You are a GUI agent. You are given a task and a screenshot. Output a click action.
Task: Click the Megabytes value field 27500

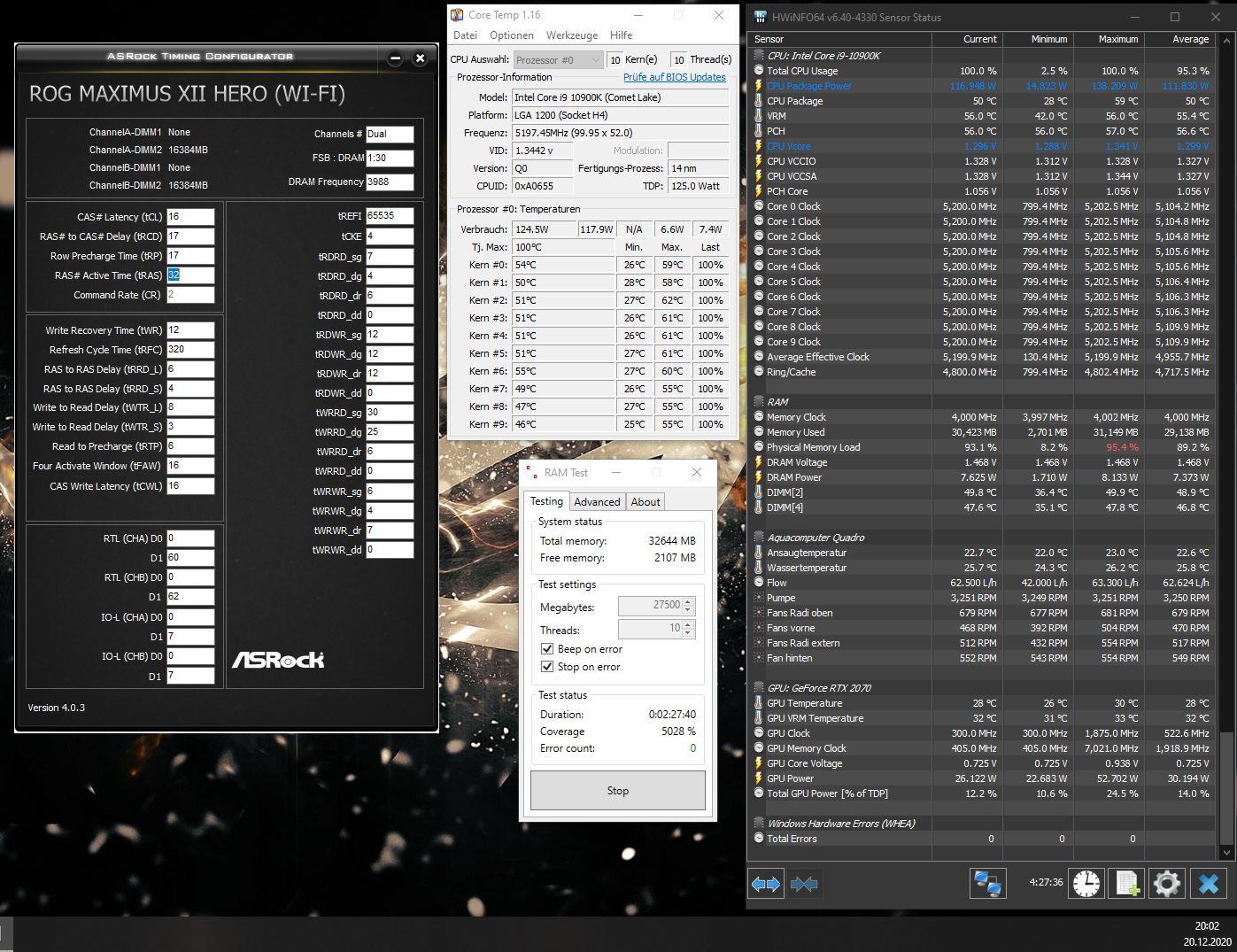pyautogui.click(x=650, y=606)
